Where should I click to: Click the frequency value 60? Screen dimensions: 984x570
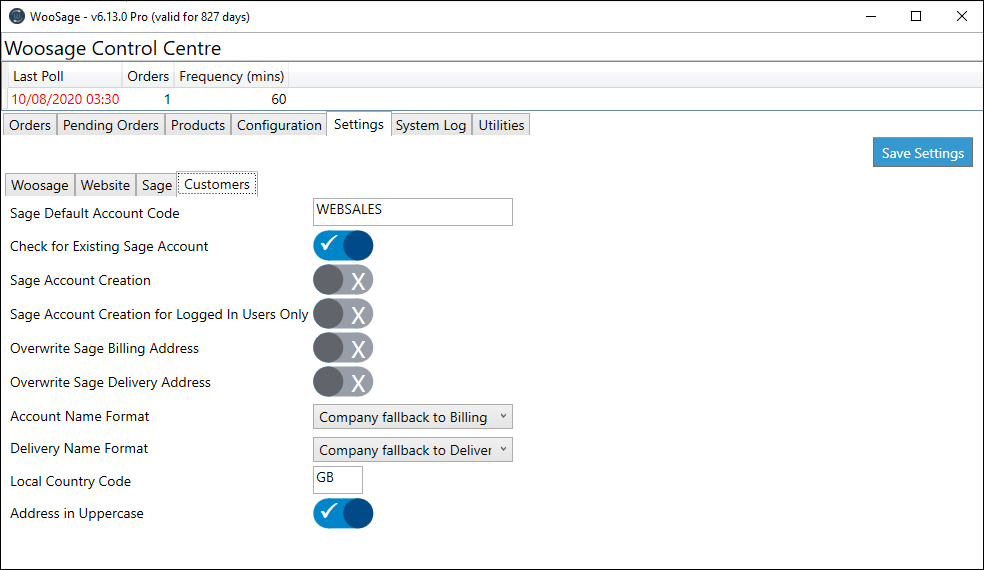[x=279, y=99]
